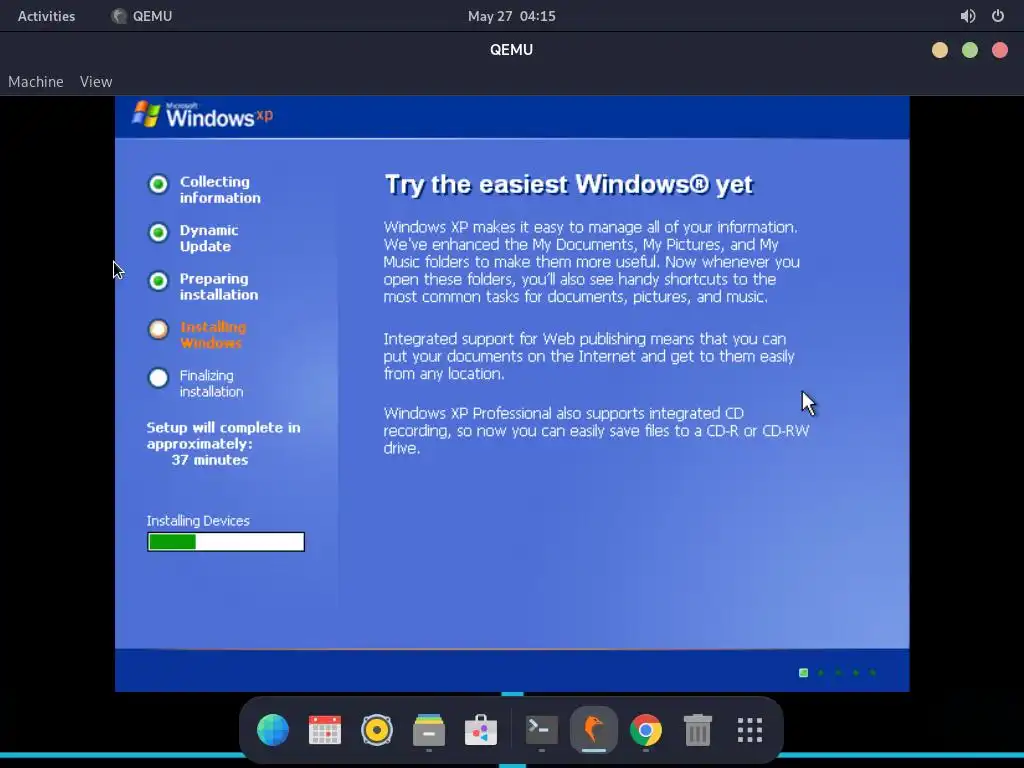Click the QEMU window title text
Image resolution: width=1024 pixels, height=768 pixels.
[x=511, y=50]
